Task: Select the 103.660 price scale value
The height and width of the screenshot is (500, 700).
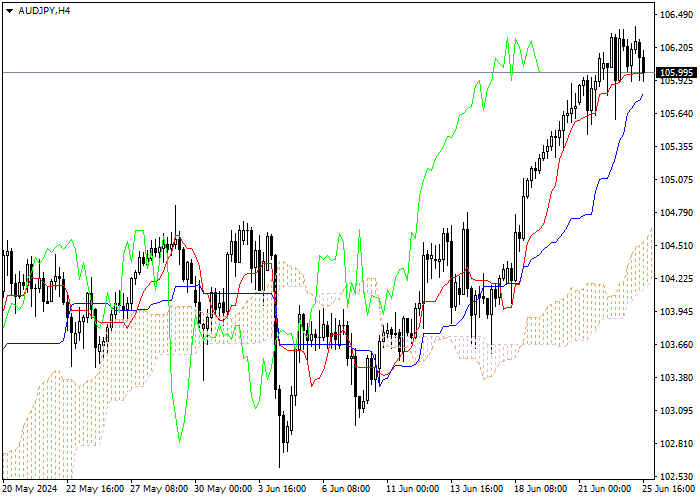Action: pyautogui.click(x=676, y=345)
